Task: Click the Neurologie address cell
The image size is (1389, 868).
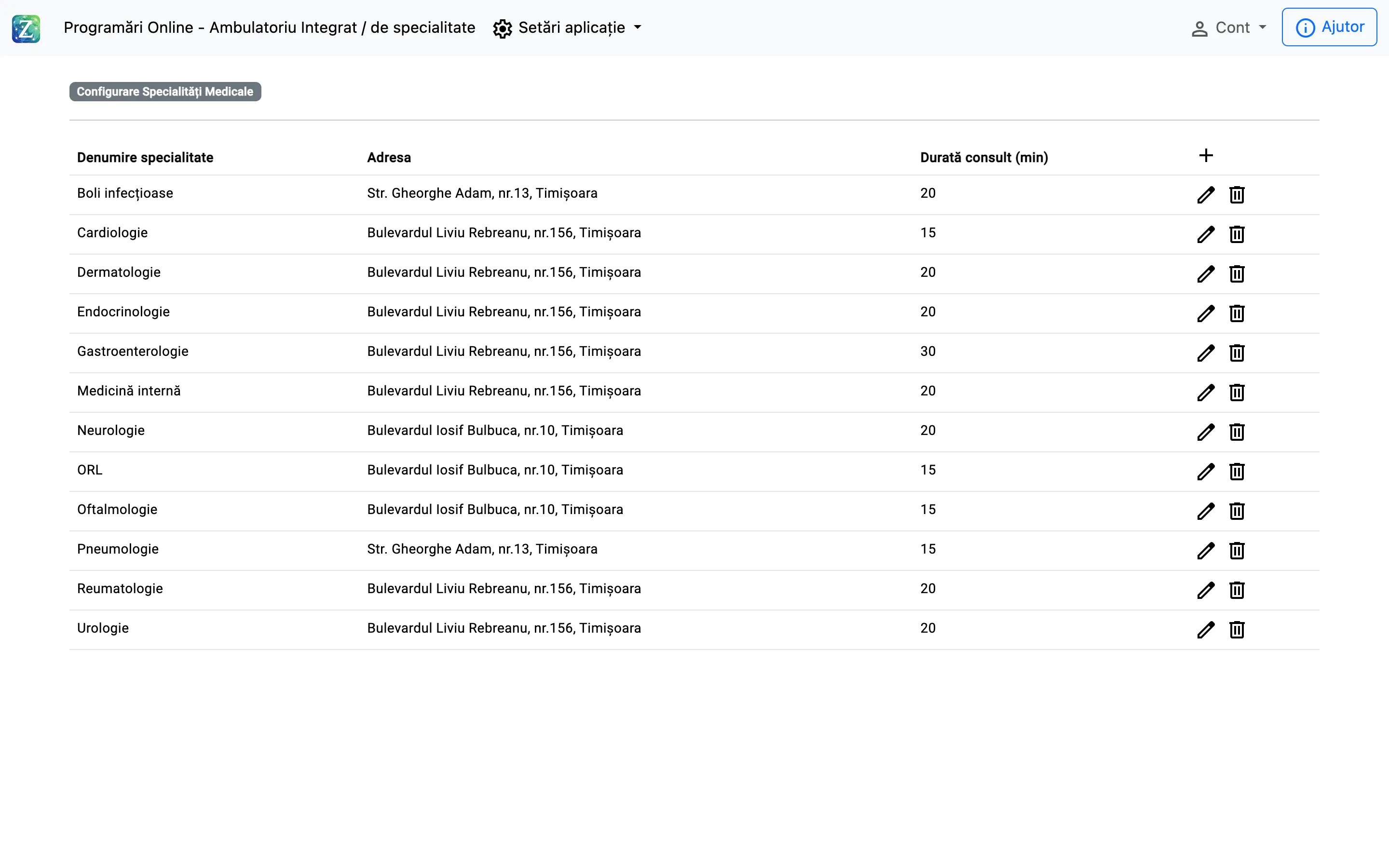Action: coord(495,431)
